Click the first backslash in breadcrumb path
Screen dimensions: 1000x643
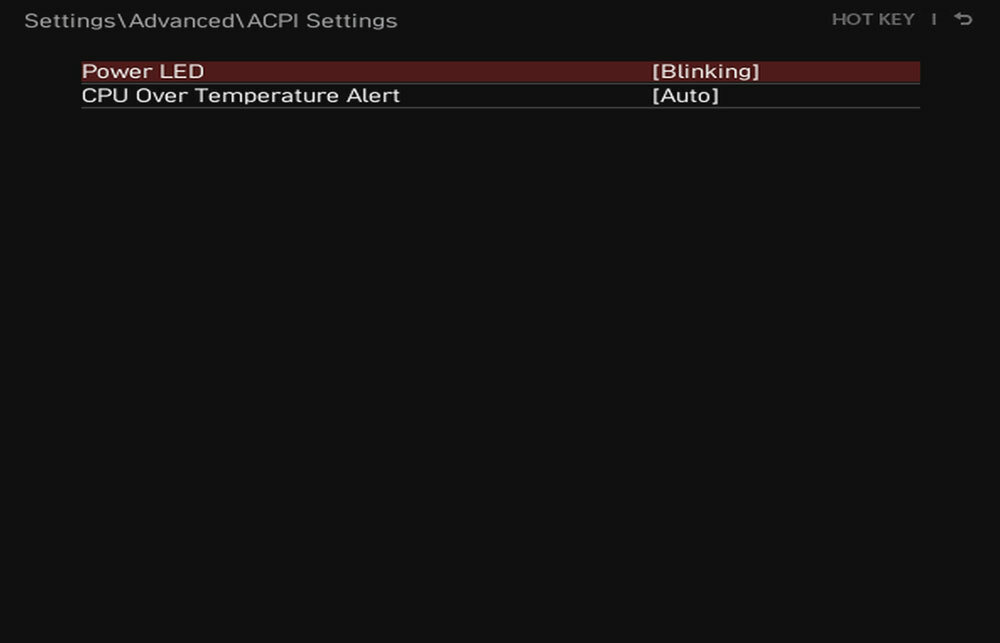pyautogui.click(x=122, y=21)
